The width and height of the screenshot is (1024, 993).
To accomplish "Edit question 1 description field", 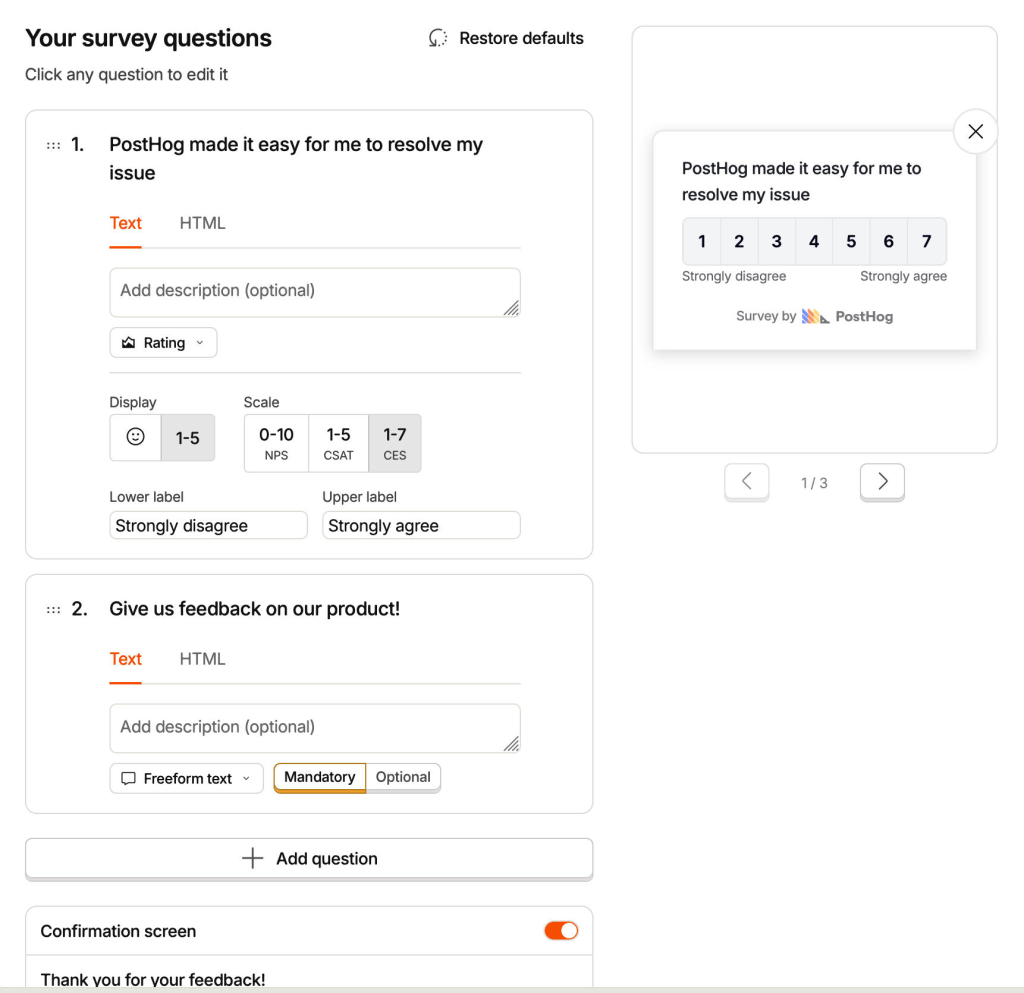I will (x=315, y=292).
